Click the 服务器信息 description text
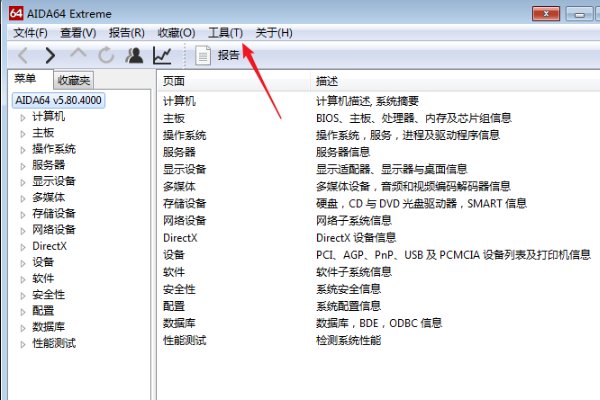The height and width of the screenshot is (400, 600). [343, 152]
